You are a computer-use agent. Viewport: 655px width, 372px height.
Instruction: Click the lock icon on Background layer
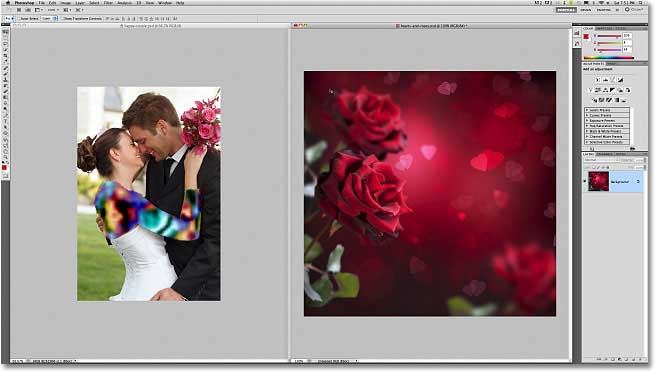[x=638, y=182]
